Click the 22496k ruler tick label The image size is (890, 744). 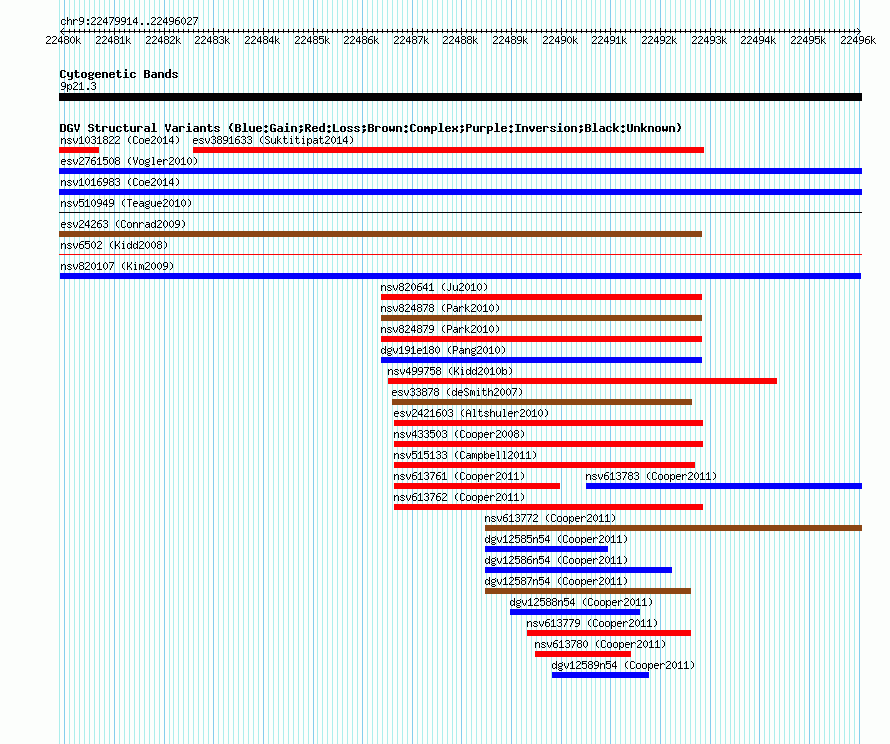[858, 40]
